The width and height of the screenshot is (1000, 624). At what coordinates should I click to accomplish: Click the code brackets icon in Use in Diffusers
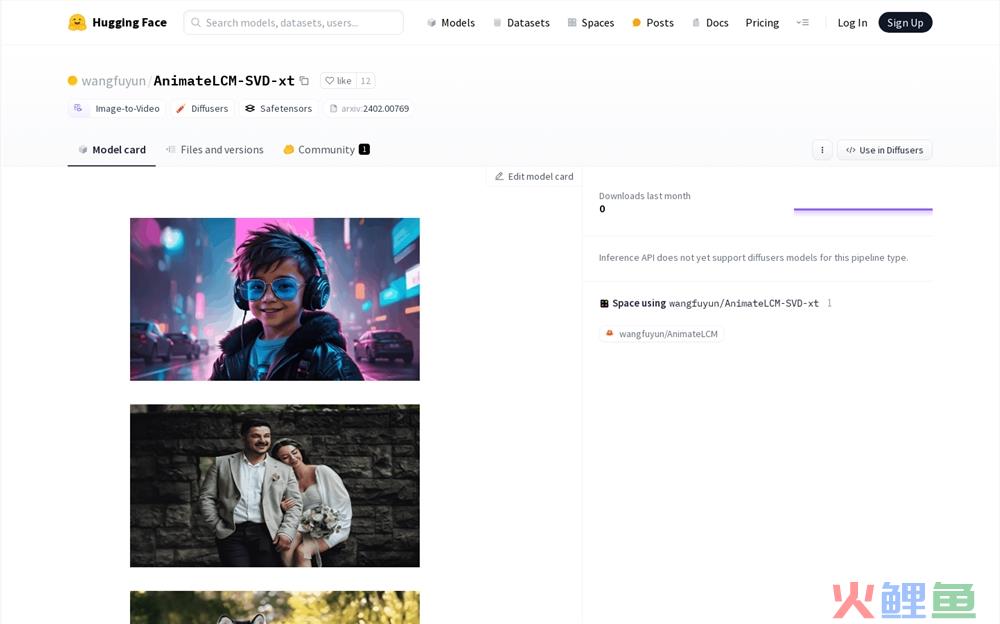(x=851, y=150)
